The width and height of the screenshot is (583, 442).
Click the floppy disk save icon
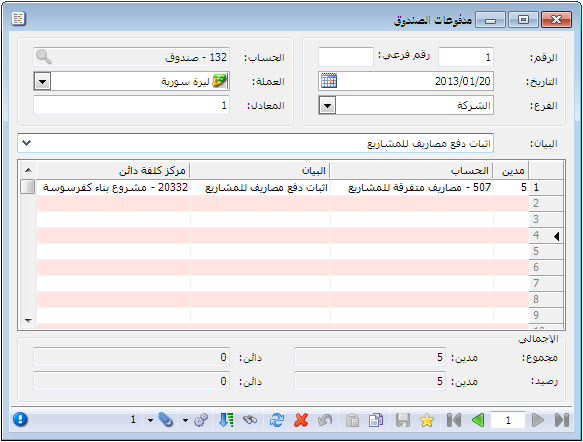click(403, 420)
